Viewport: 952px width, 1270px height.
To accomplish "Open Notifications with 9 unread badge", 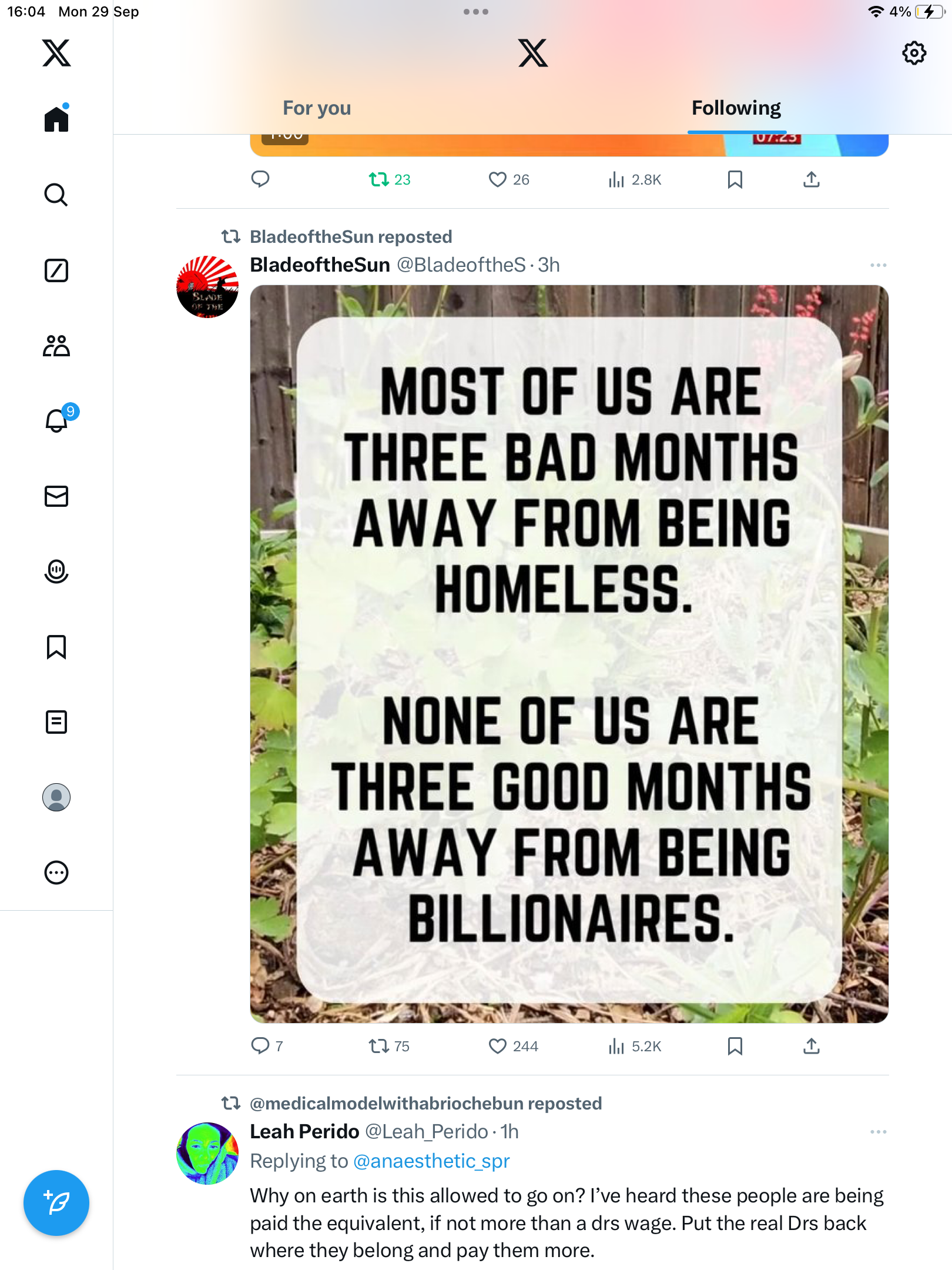I will 57,420.
